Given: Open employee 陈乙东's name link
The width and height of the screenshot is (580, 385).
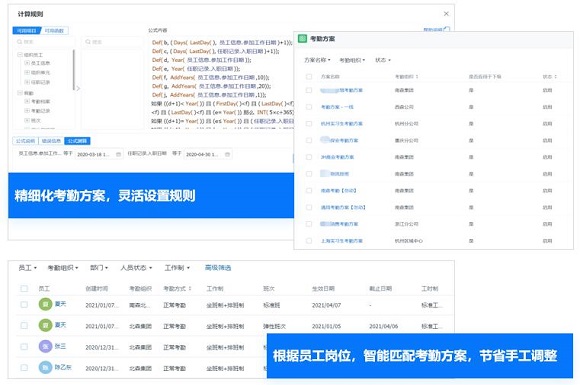Looking at the screenshot, I should (63, 367).
